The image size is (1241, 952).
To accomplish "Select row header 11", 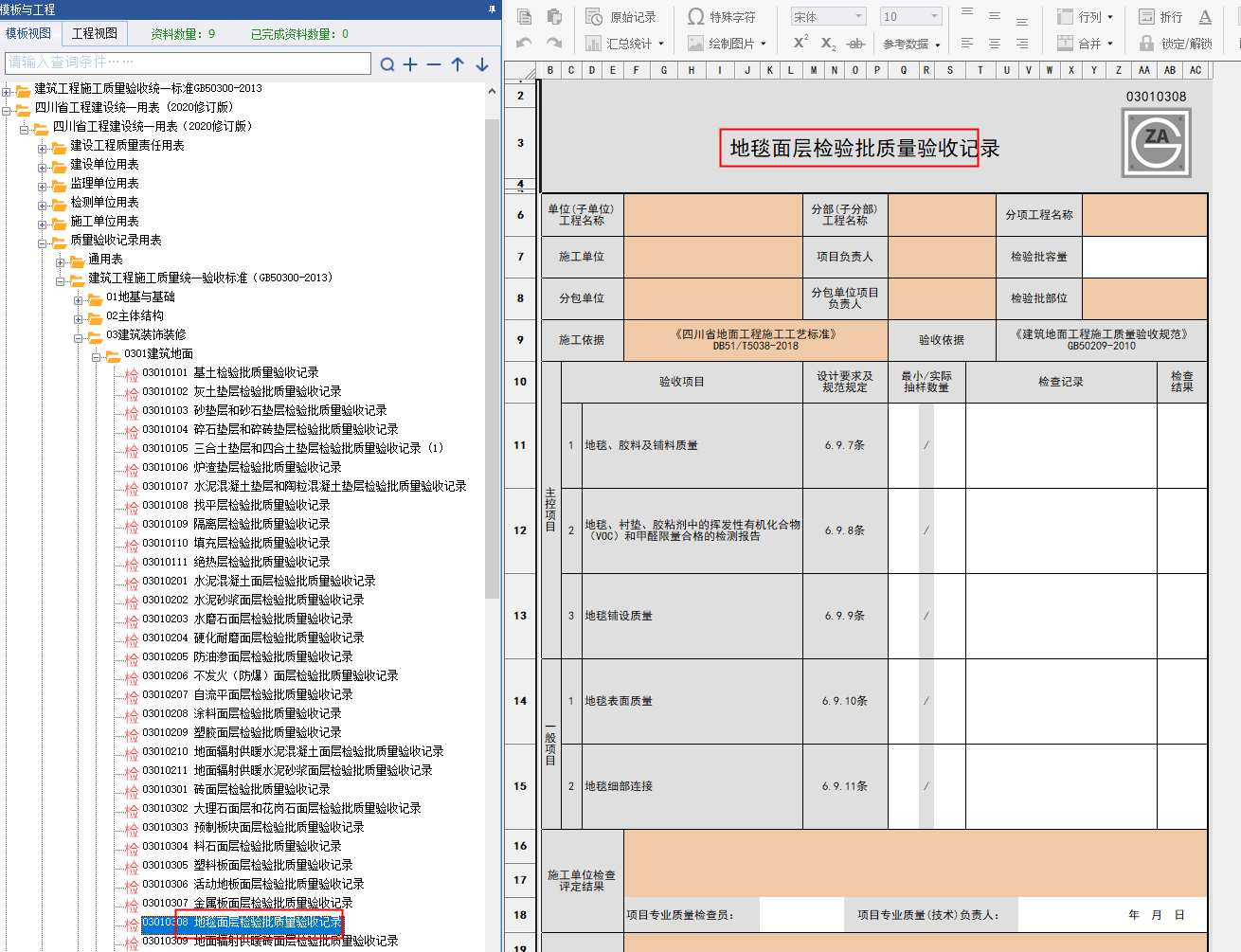I will [x=520, y=445].
